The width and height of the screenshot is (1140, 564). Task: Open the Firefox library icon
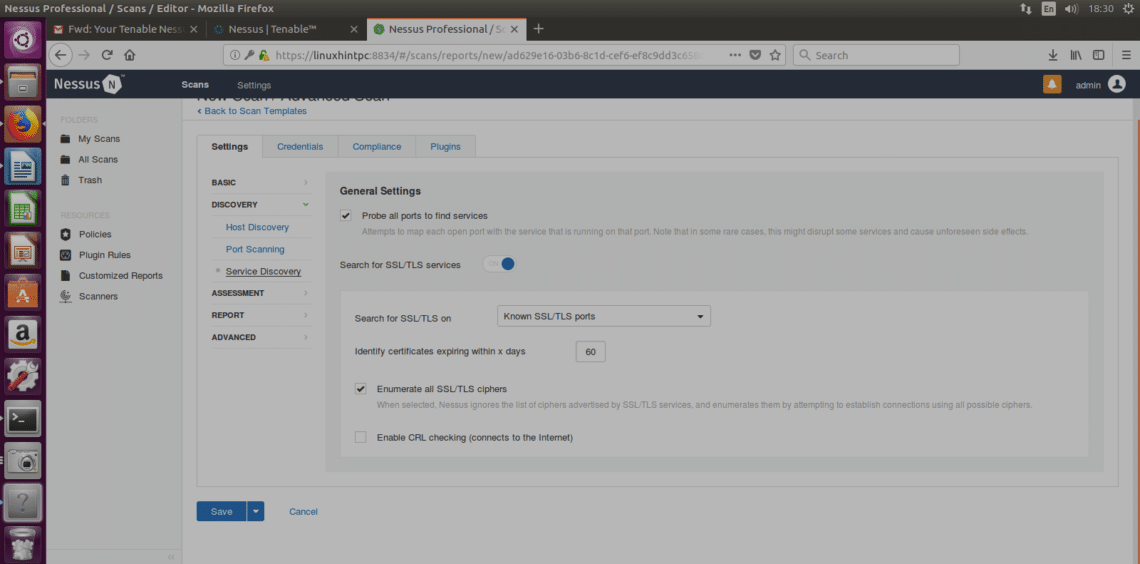(1076, 55)
